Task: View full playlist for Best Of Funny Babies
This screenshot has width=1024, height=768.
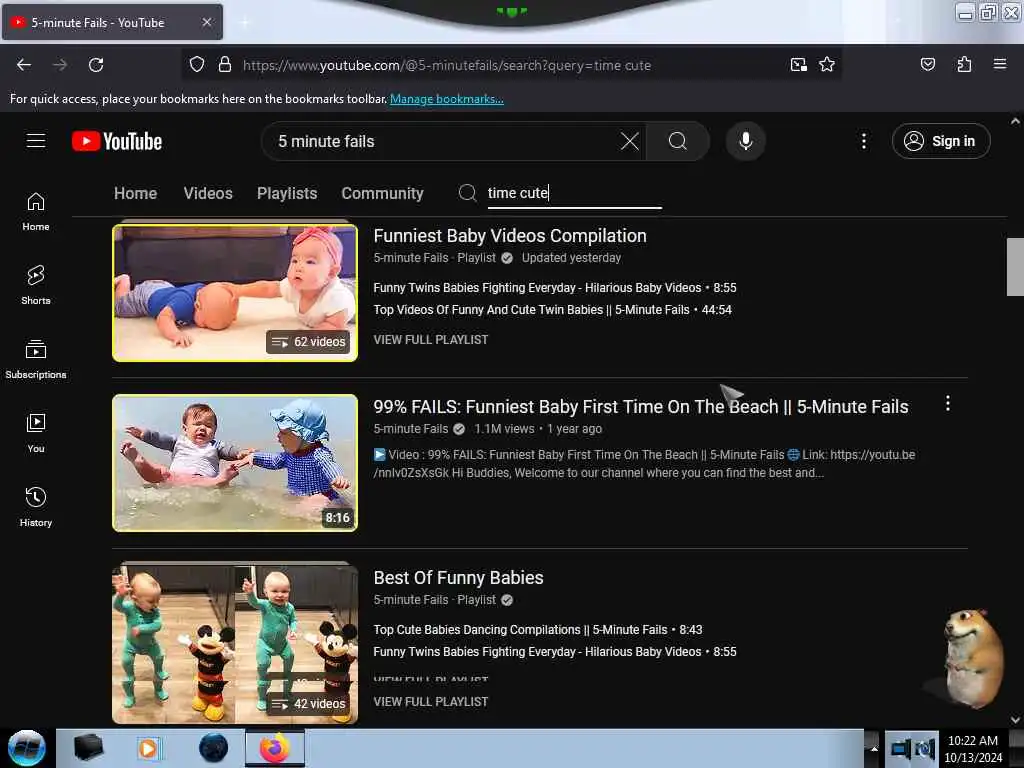Action: 430,701
